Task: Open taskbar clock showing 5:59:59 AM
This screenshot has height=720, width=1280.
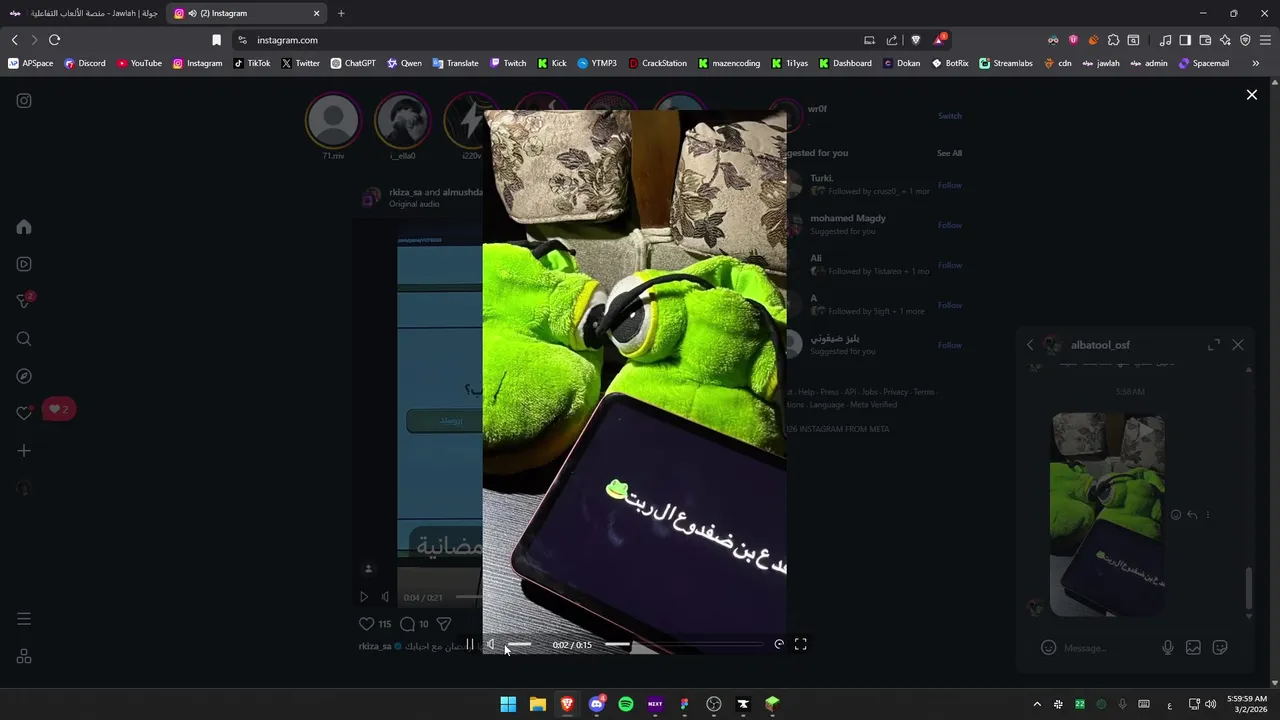Action: tap(1247, 704)
